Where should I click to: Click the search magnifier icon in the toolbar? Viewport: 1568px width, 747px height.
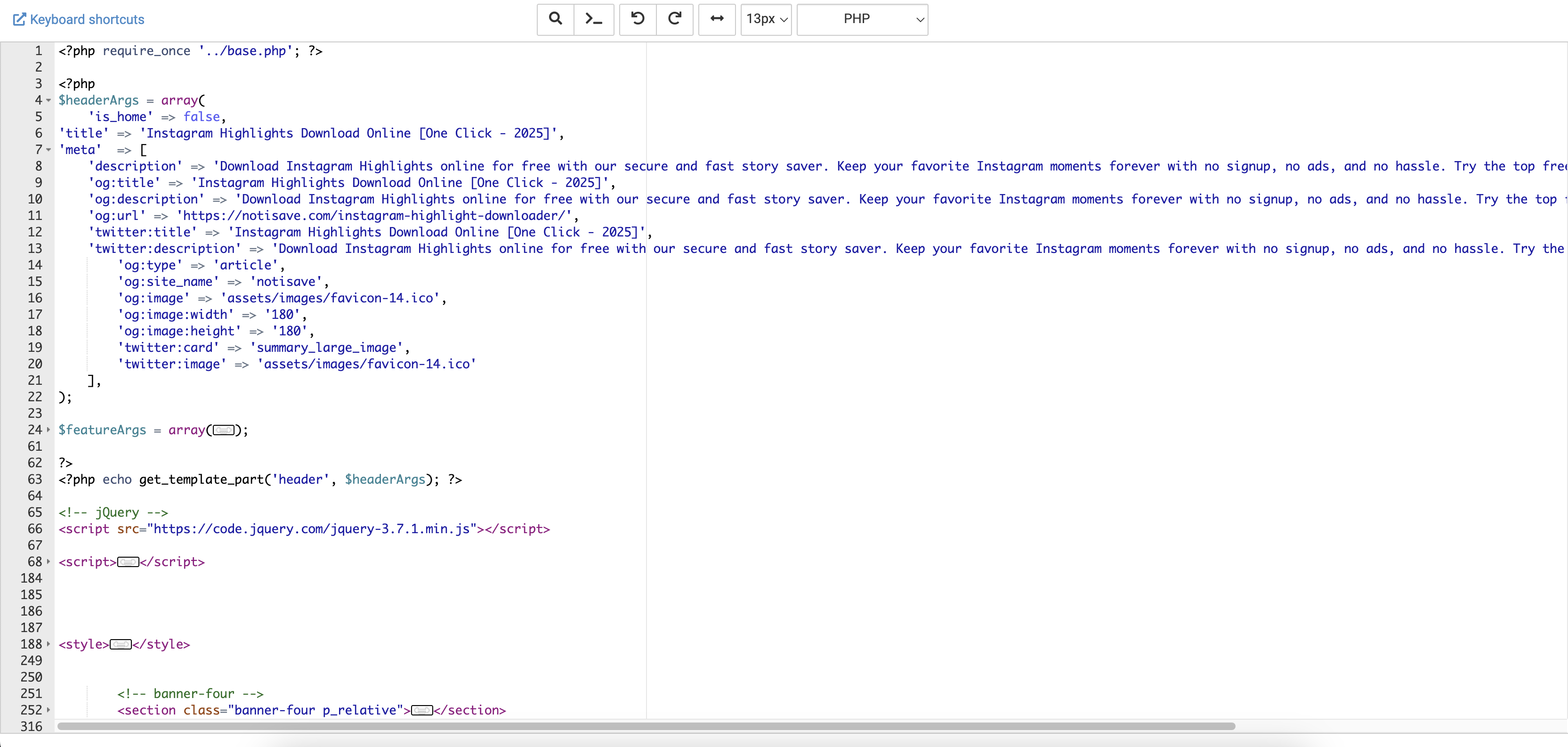555,19
